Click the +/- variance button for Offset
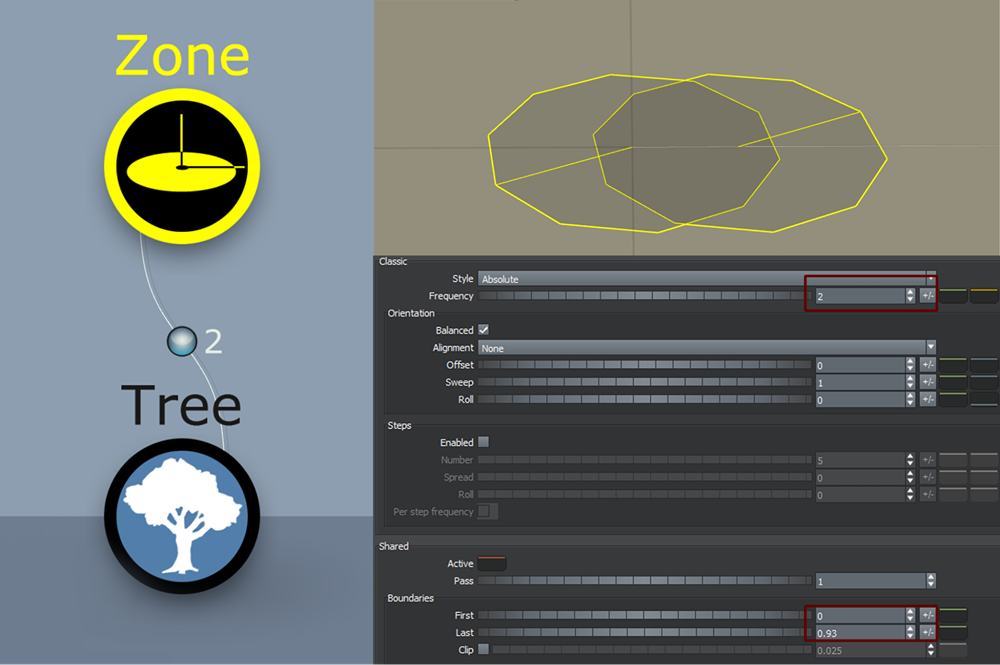1000x665 pixels. click(928, 365)
